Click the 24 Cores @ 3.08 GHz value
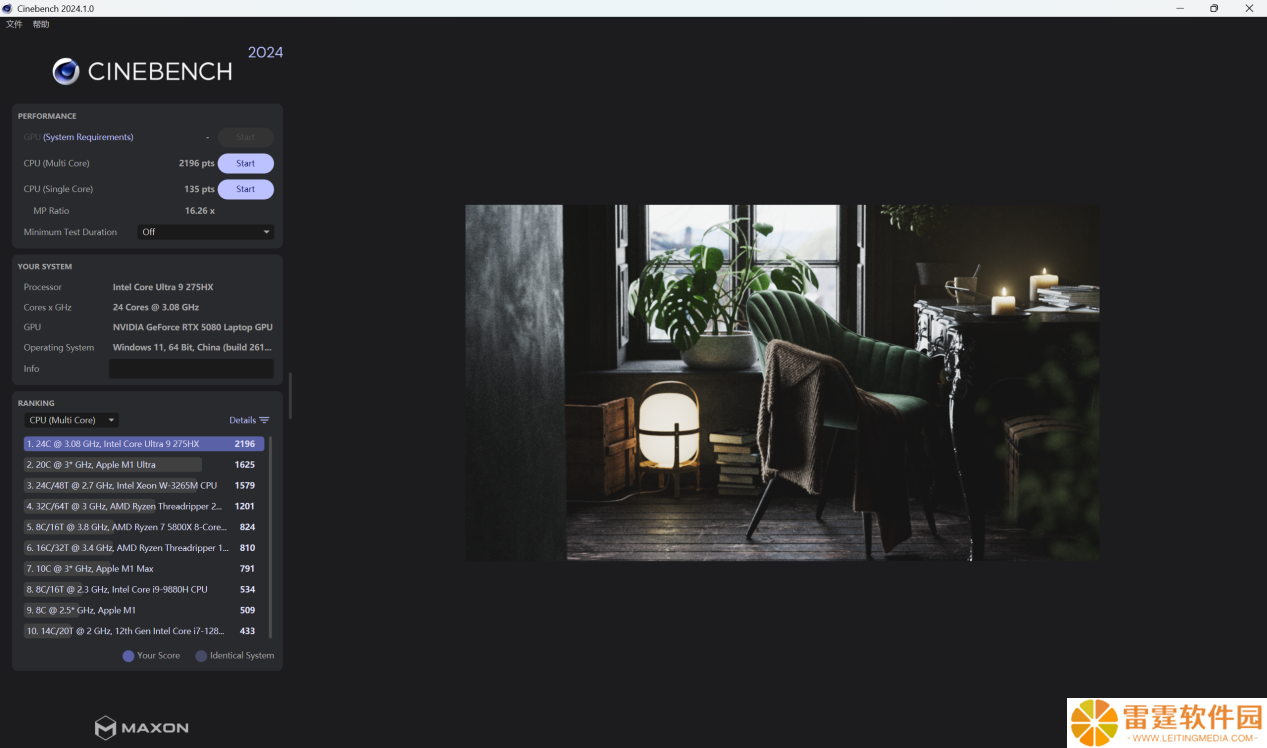 156,307
